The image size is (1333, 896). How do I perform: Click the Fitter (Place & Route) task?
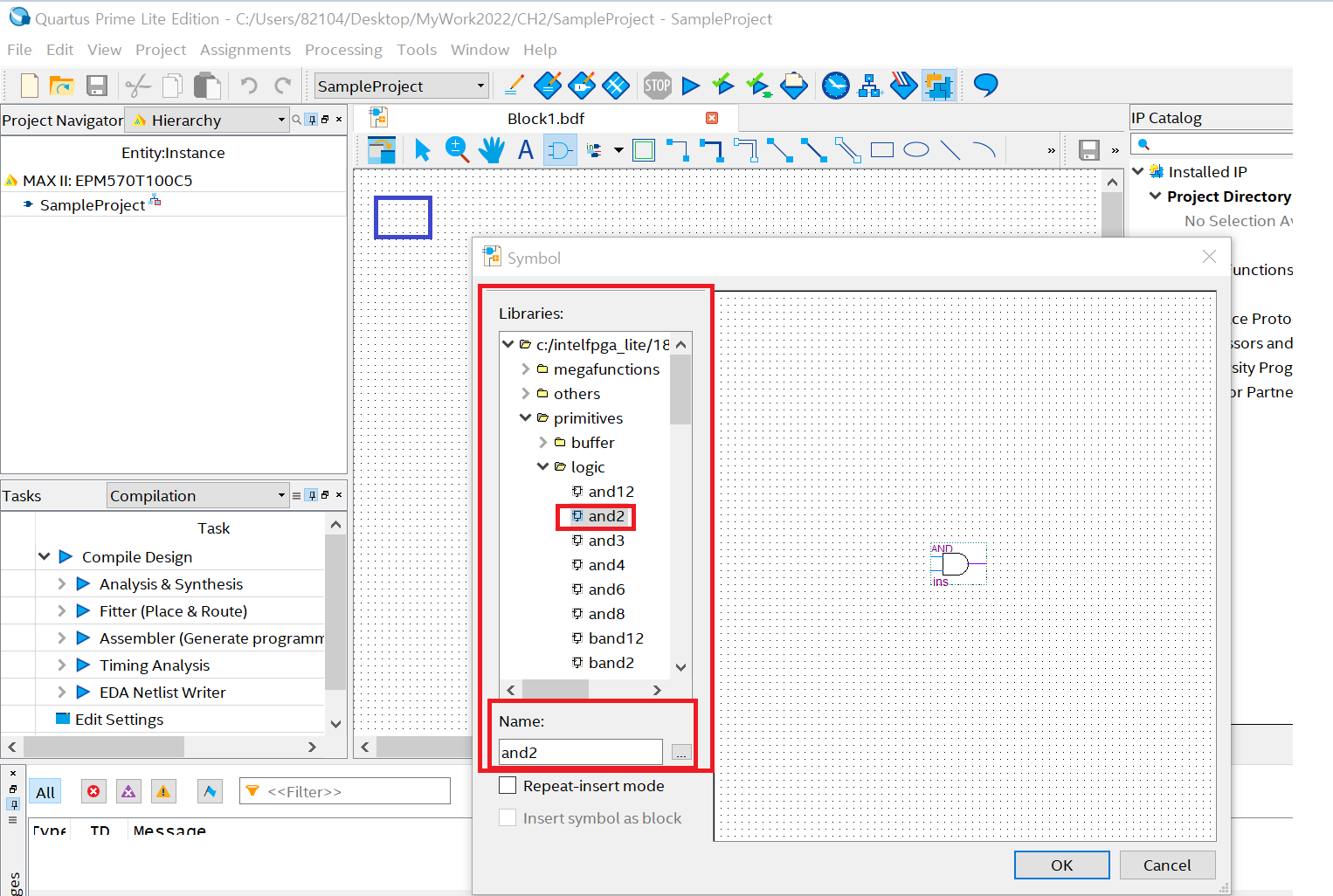pyautogui.click(x=173, y=610)
